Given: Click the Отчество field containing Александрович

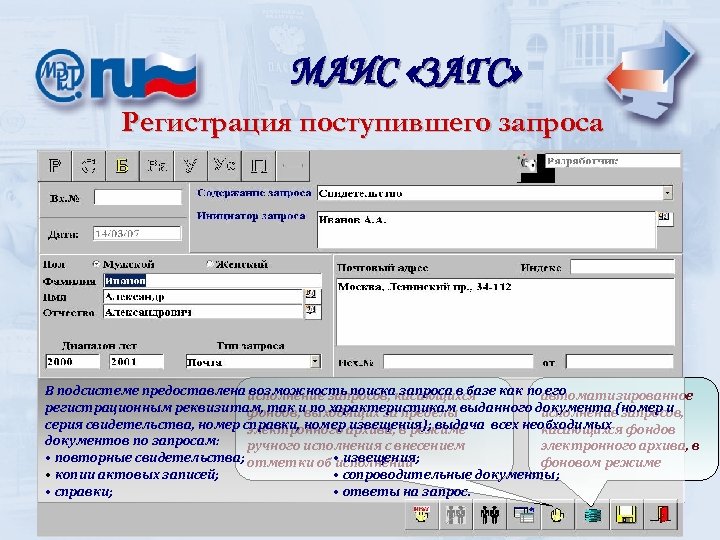Looking at the screenshot, I should (203, 312).
